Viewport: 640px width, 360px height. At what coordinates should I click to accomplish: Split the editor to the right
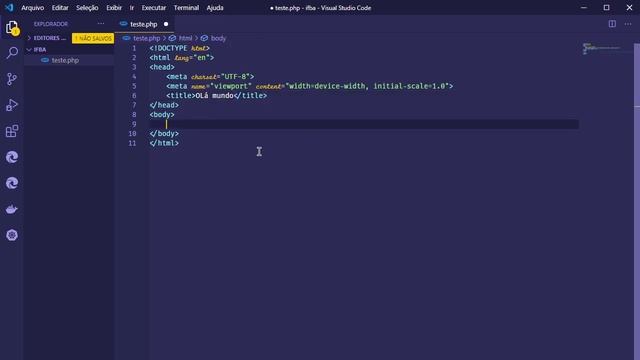(x=612, y=24)
